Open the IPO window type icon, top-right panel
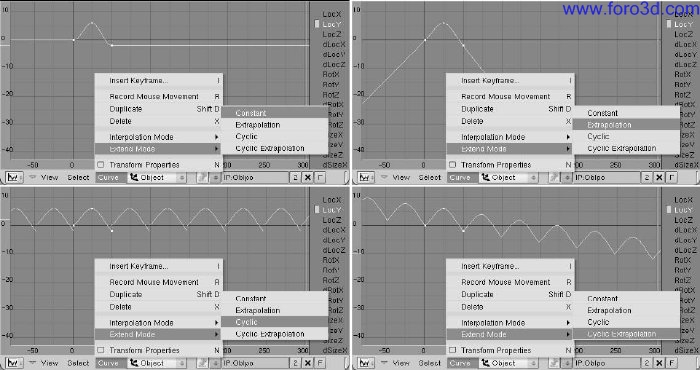700x370 pixels. [365, 178]
